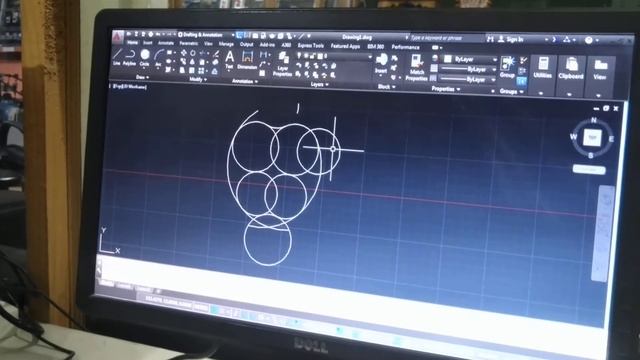Toggle MODEL space button in status bar
Viewport: 640px width, 360px height.
coord(201,307)
